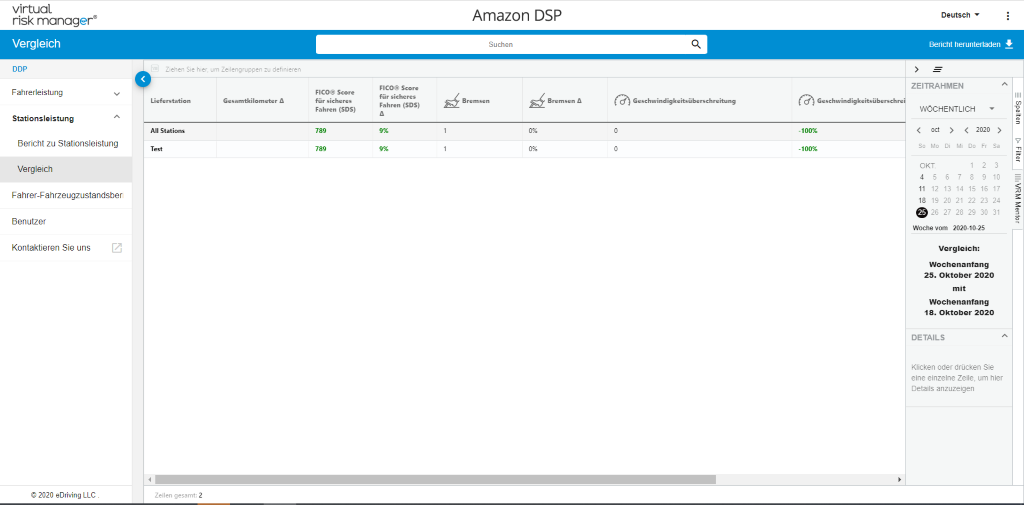Open Bericht zu Stationsleistung
The width and height of the screenshot is (1024, 505).
[x=67, y=143]
